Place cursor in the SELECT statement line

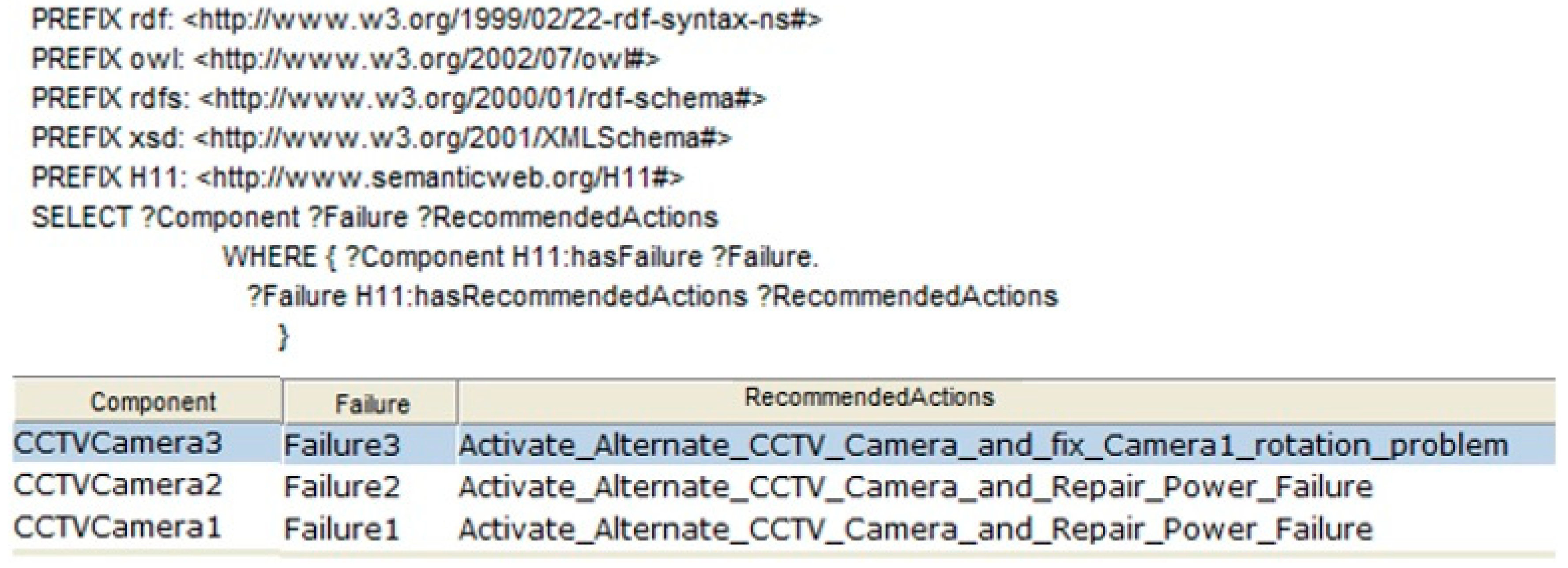tap(374, 217)
